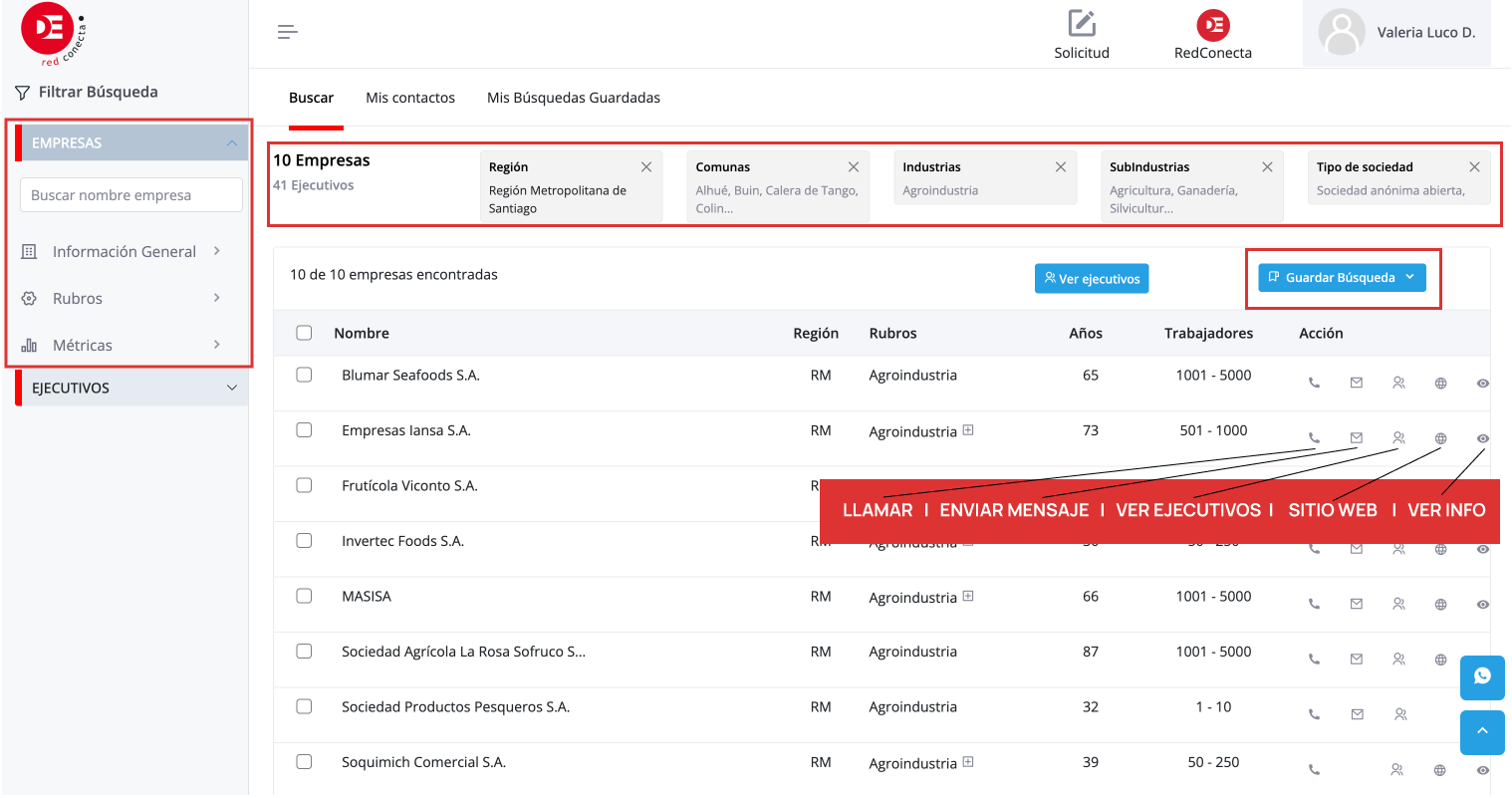Send message to MASISA via envelope icon
This screenshot has height=798, width=1512.
pyautogui.click(x=1357, y=604)
